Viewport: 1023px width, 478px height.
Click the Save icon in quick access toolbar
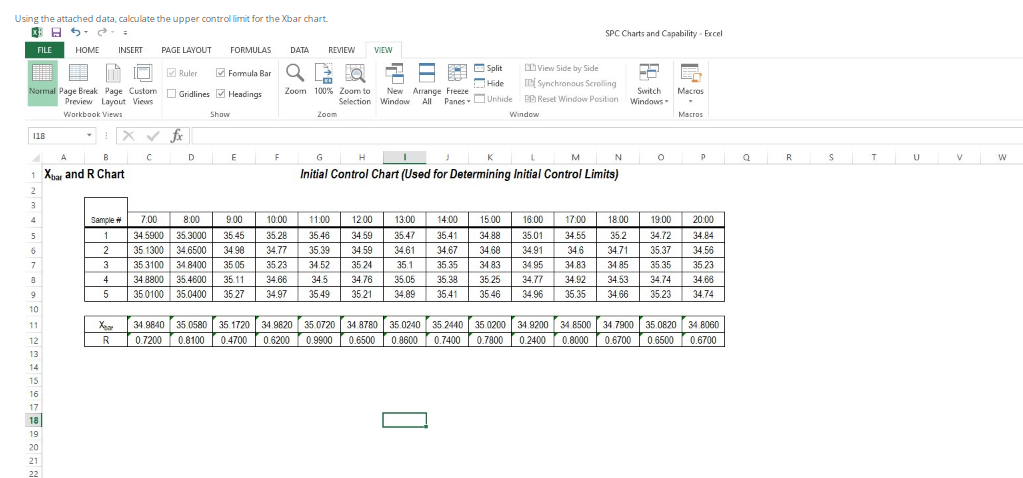(x=56, y=32)
